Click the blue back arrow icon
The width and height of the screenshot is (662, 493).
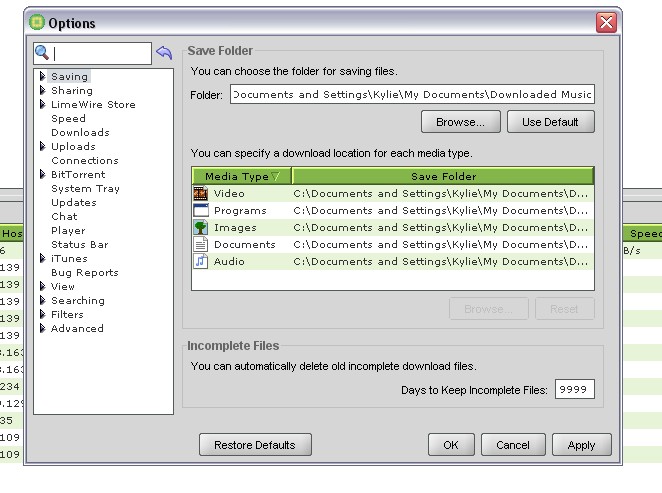[x=164, y=53]
